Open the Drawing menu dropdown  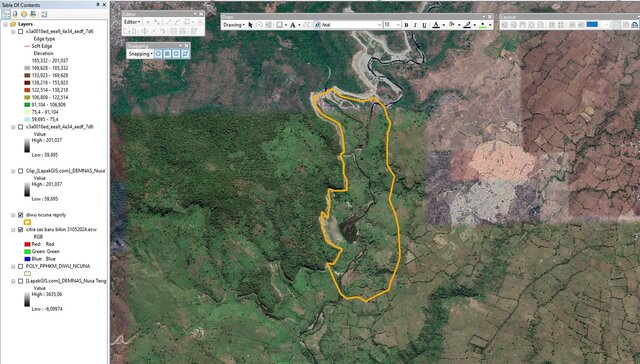tap(234, 25)
